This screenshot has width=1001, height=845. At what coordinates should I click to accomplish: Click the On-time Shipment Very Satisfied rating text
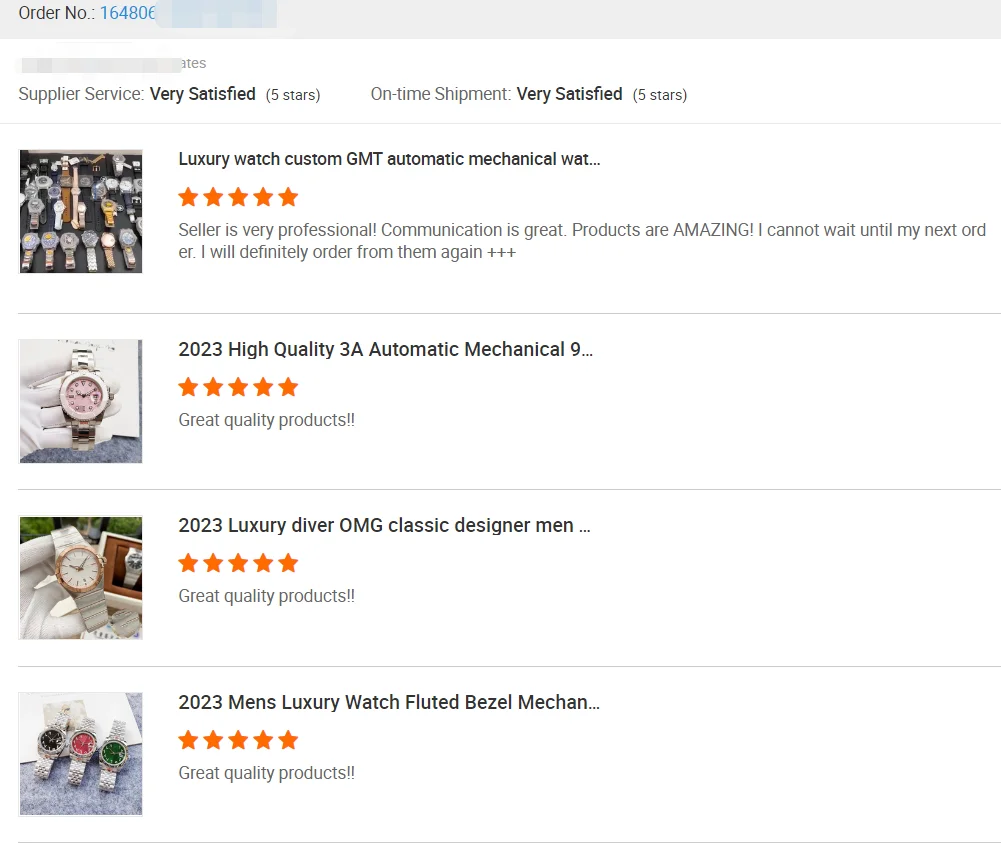coord(569,94)
